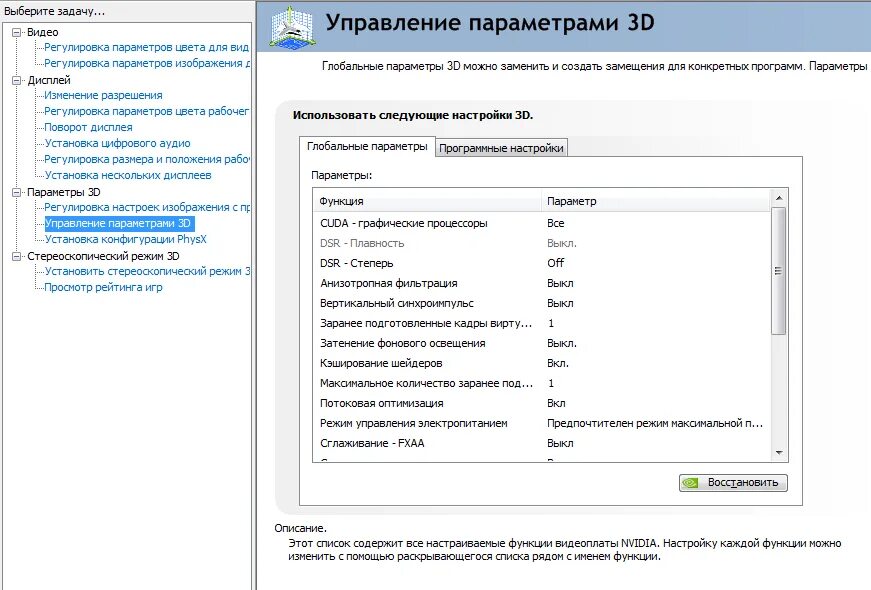Image resolution: width=871 pixels, height=590 pixels.
Task: Switch to the Глобальные параметры tab
Action: coord(367,147)
